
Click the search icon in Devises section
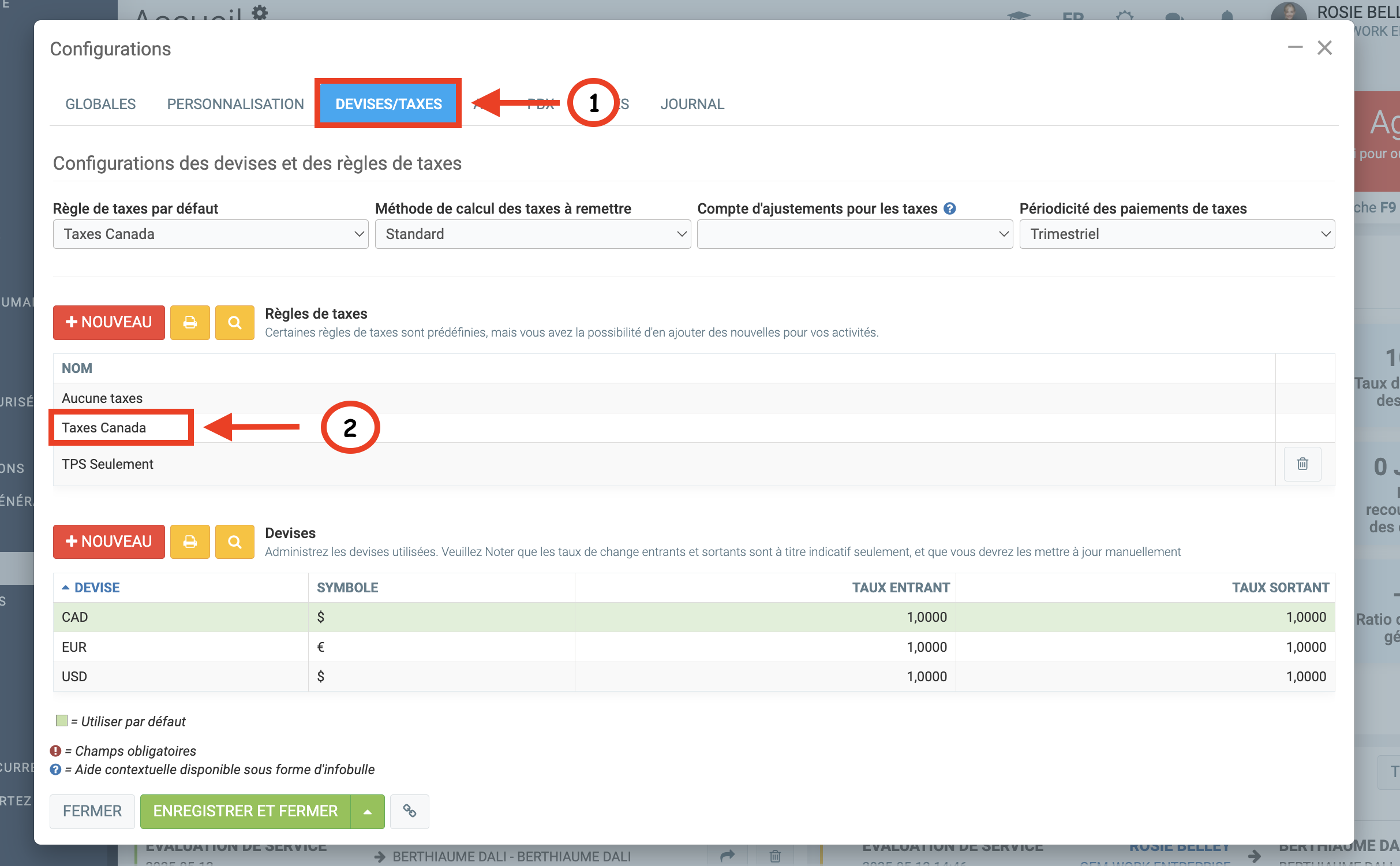(x=234, y=542)
